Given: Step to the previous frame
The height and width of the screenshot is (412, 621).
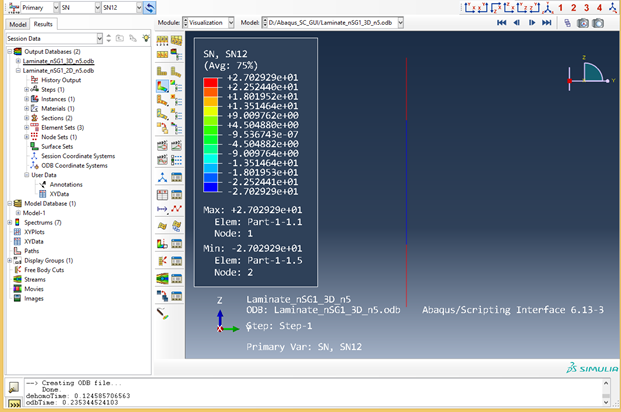Looking at the screenshot, I should (x=516, y=23).
